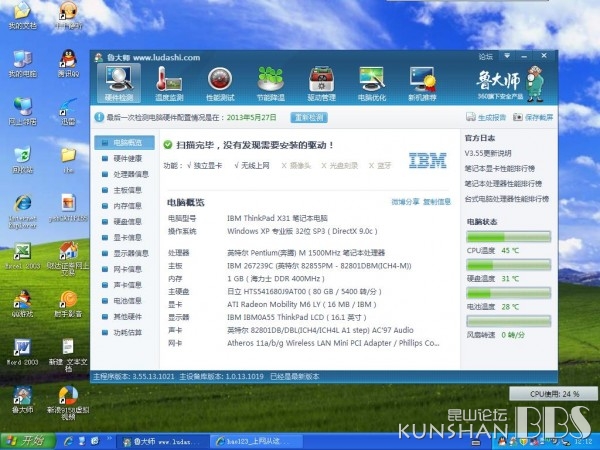Click the green scan-complete check icon

click(168, 145)
